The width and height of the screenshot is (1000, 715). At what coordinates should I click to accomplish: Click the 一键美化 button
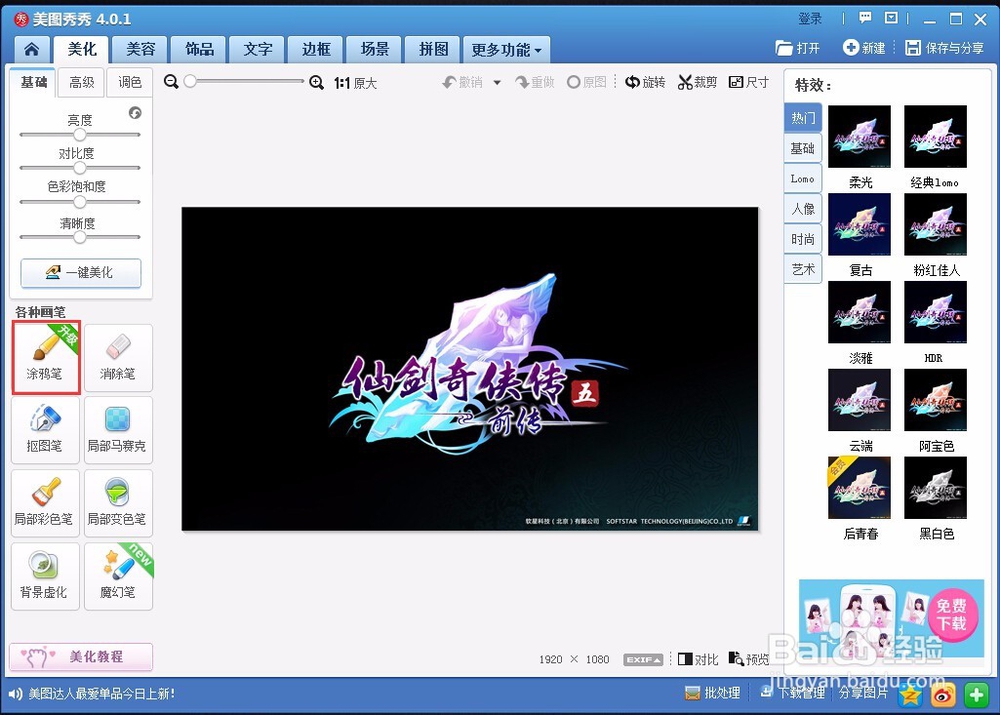[81, 273]
